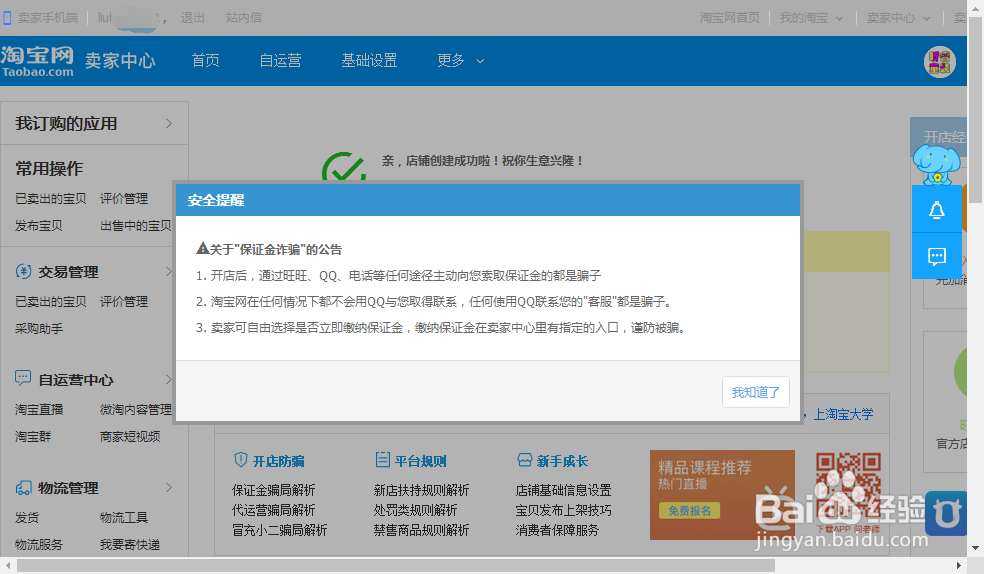Image resolution: width=984 pixels, height=574 pixels.
Task: Open 处罚类规则解析 article
Action: (x=415, y=510)
